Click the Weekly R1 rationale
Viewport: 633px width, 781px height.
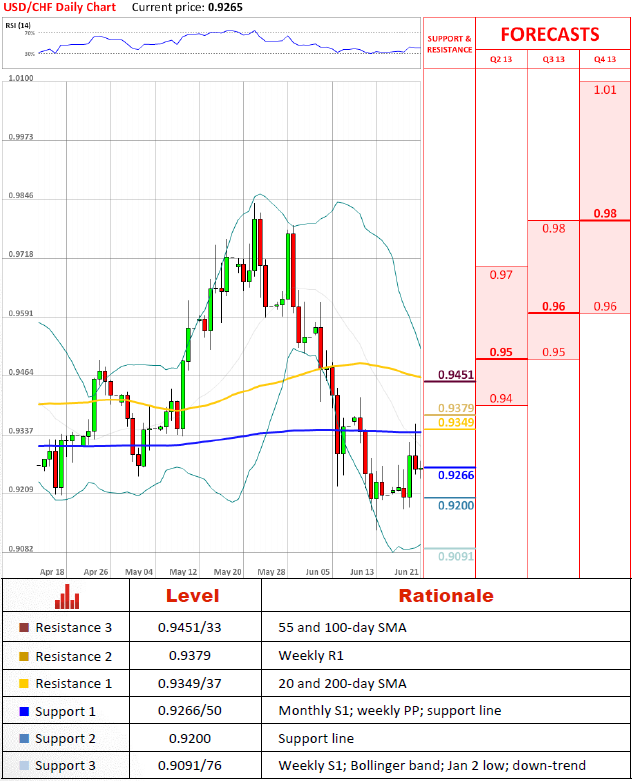pos(311,656)
